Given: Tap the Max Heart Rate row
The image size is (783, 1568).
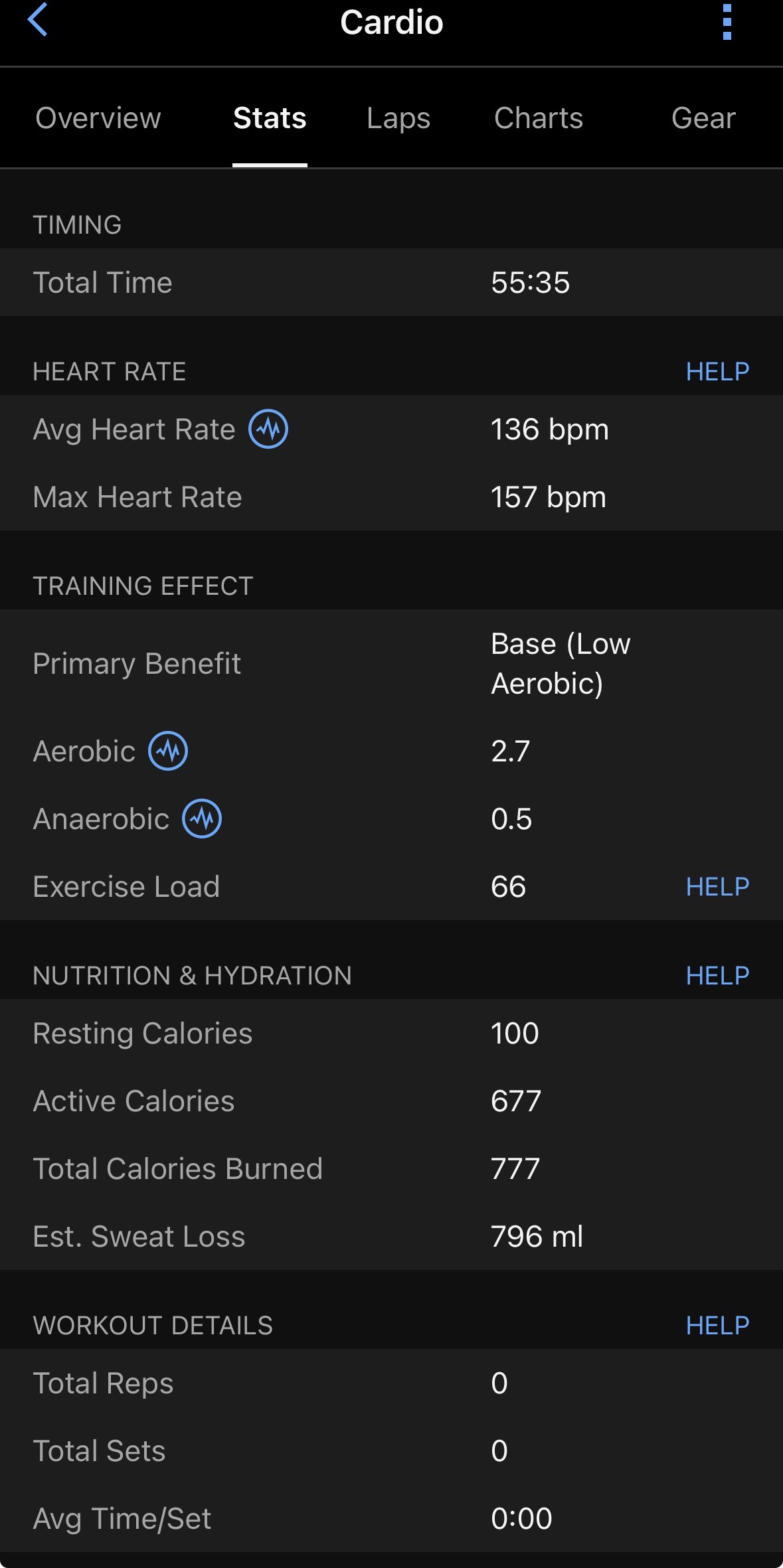Looking at the screenshot, I should click(391, 497).
